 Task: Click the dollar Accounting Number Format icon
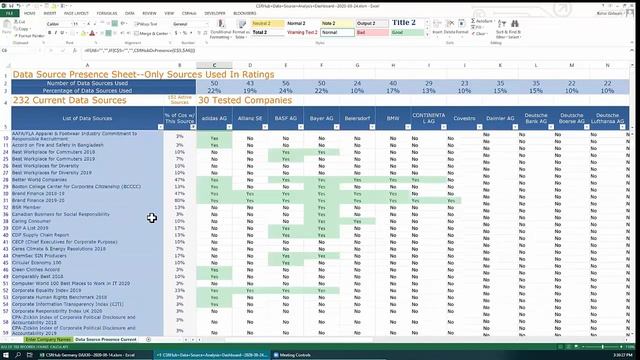click(x=176, y=33)
